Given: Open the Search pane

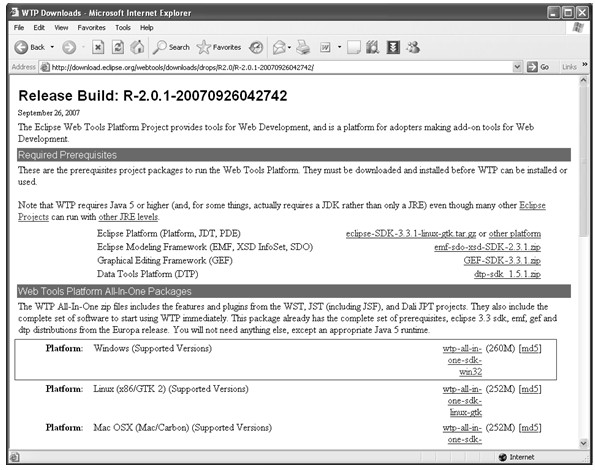Looking at the screenshot, I should [171, 47].
